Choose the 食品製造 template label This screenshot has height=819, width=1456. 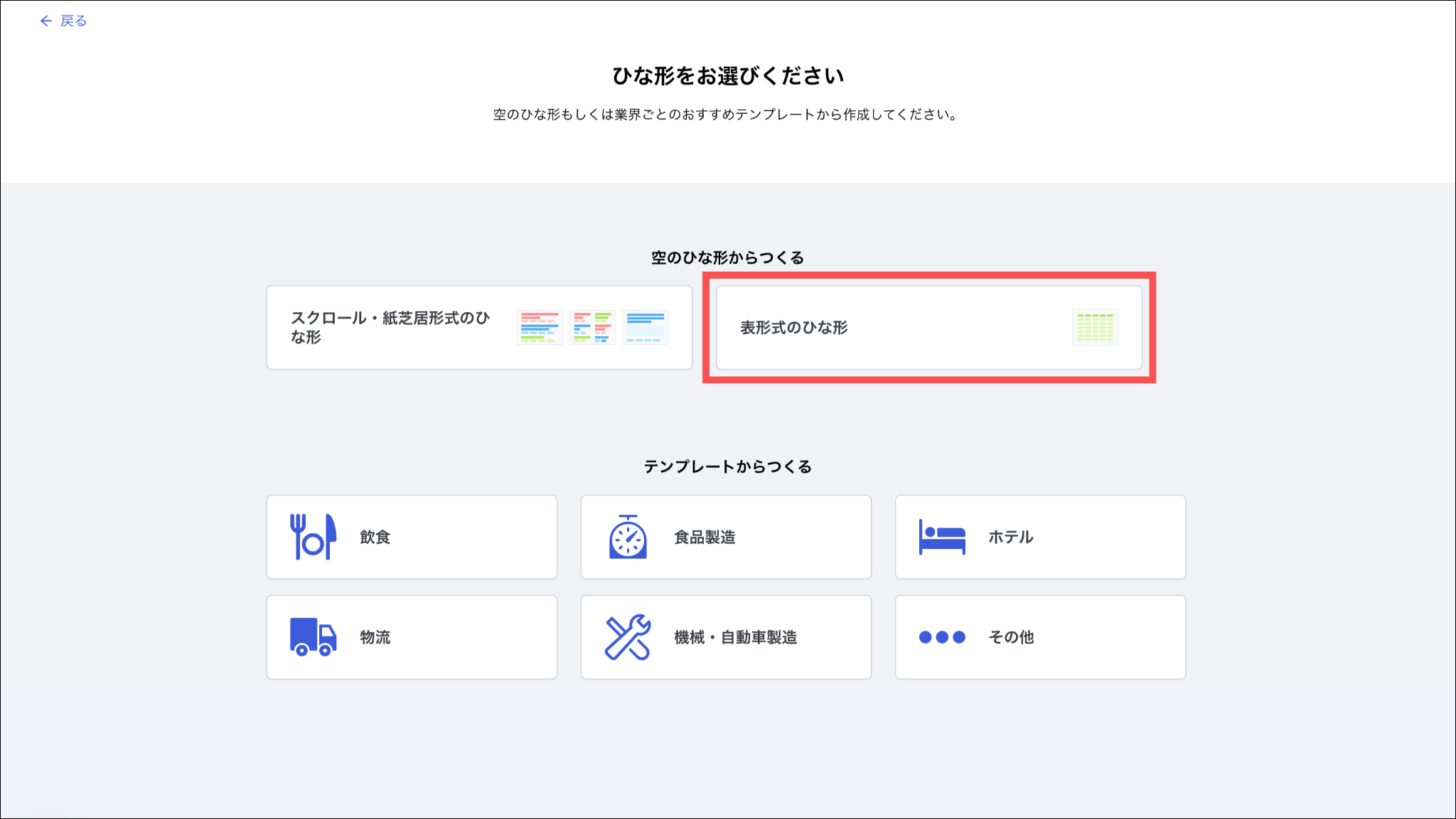[x=705, y=537]
